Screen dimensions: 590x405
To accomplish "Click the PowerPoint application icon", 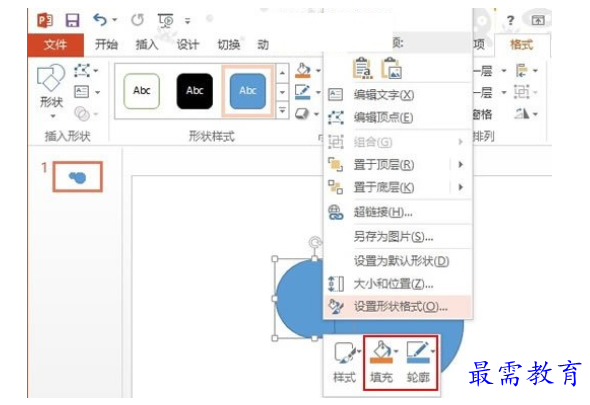I will [x=45, y=20].
